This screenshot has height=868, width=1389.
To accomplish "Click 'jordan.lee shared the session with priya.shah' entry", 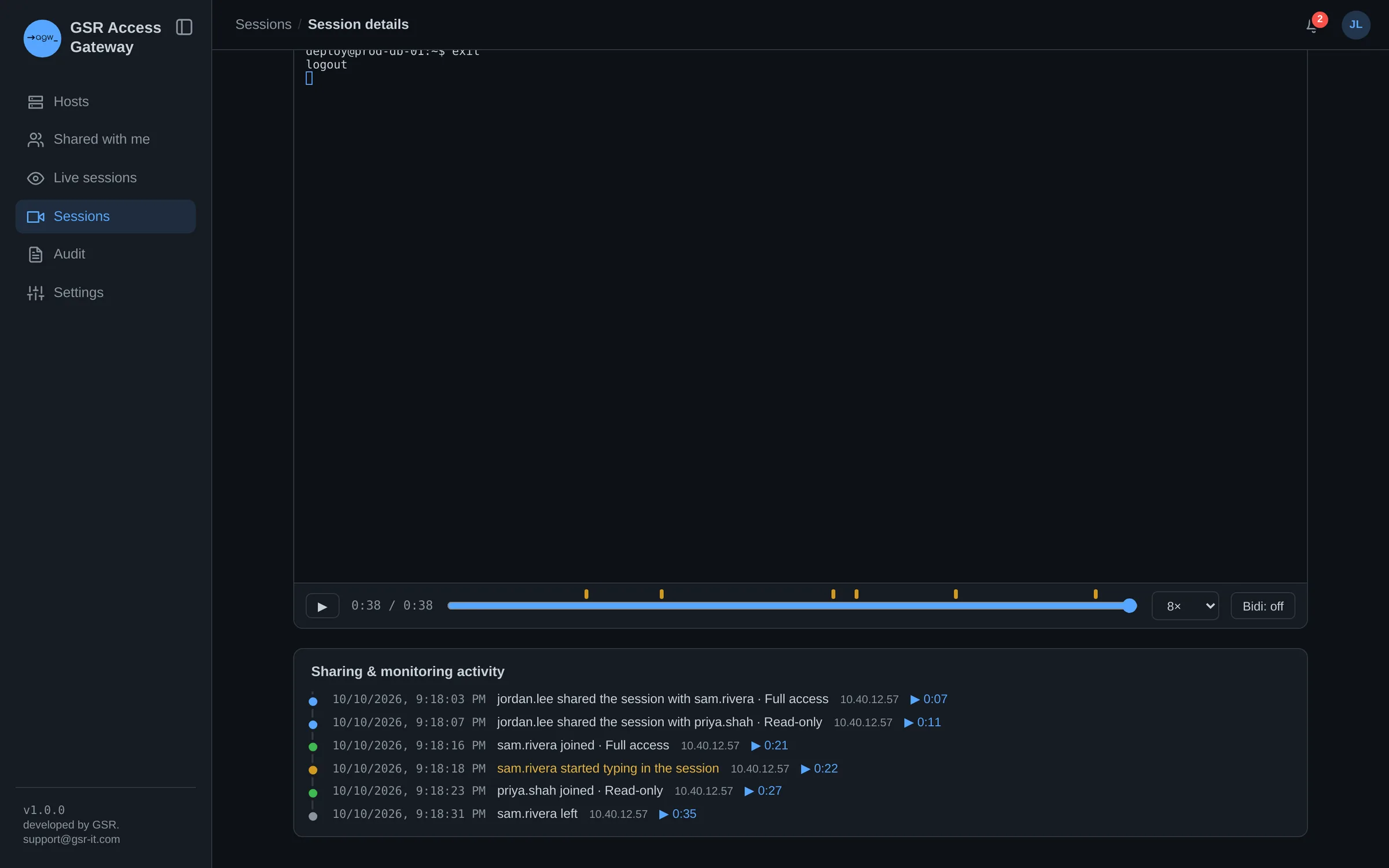I will pyautogui.click(x=659, y=722).
